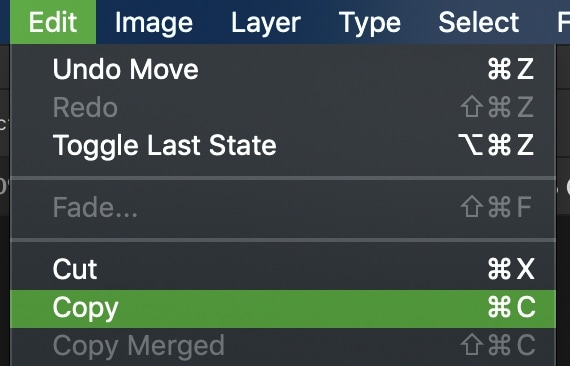Screen dimensions: 570x366
Task: Open the Layer menu
Action: point(266,23)
